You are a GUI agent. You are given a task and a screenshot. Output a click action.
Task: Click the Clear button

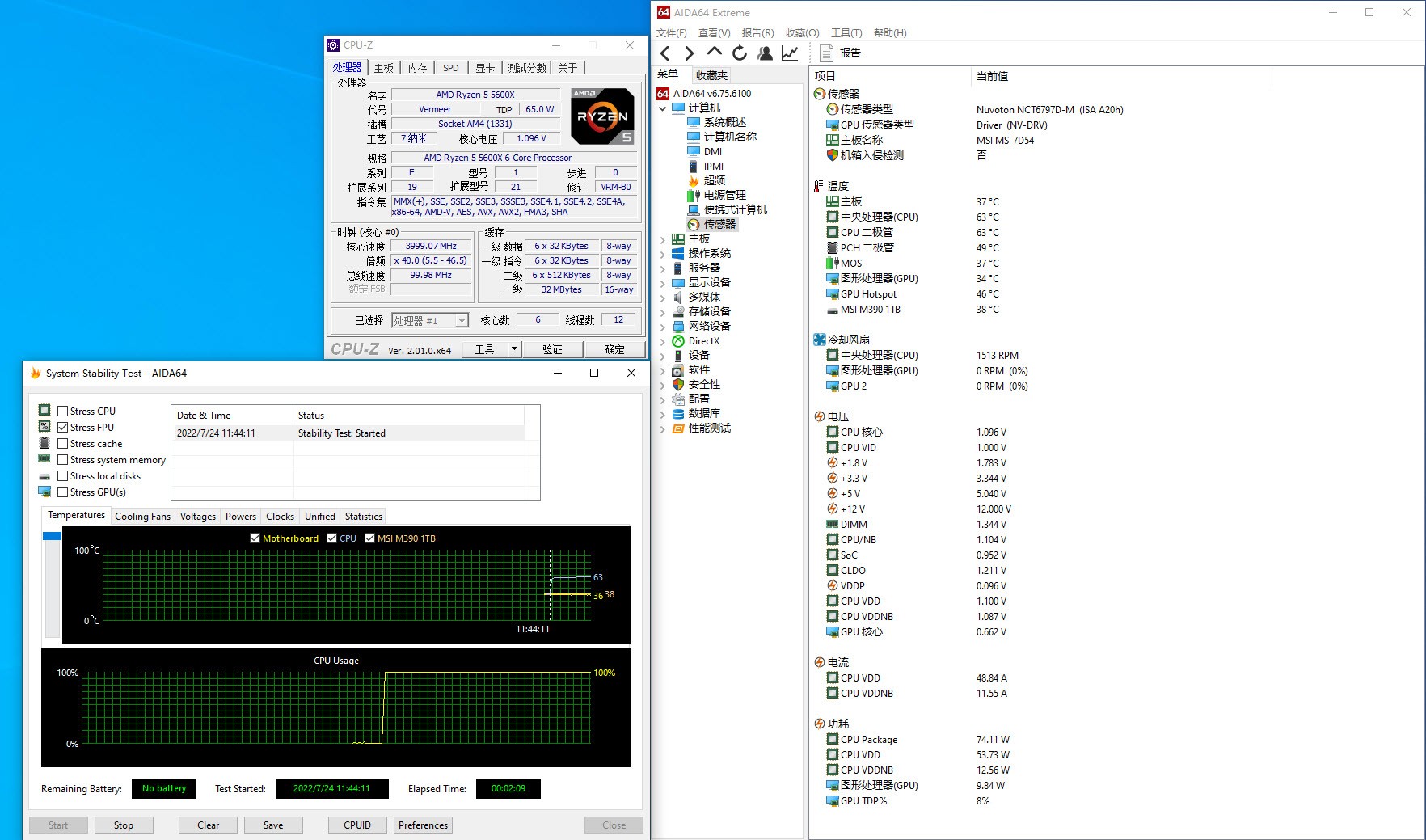click(x=209, y=825)
